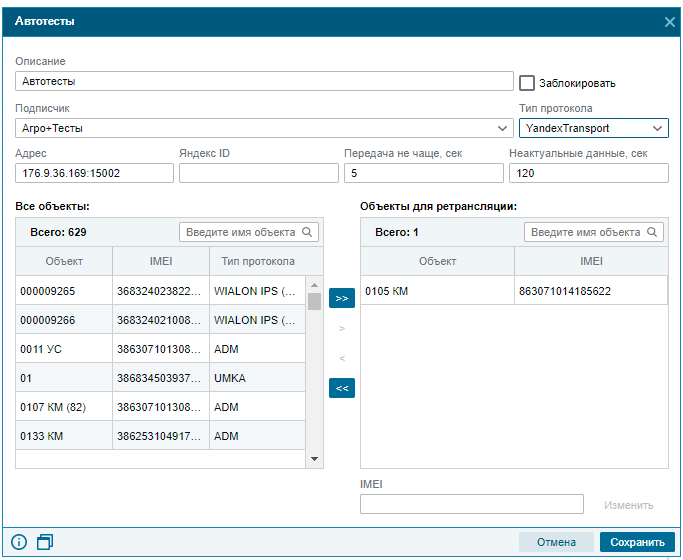Remove all objects with << button

pyautogui.click(x=342, y=388)
